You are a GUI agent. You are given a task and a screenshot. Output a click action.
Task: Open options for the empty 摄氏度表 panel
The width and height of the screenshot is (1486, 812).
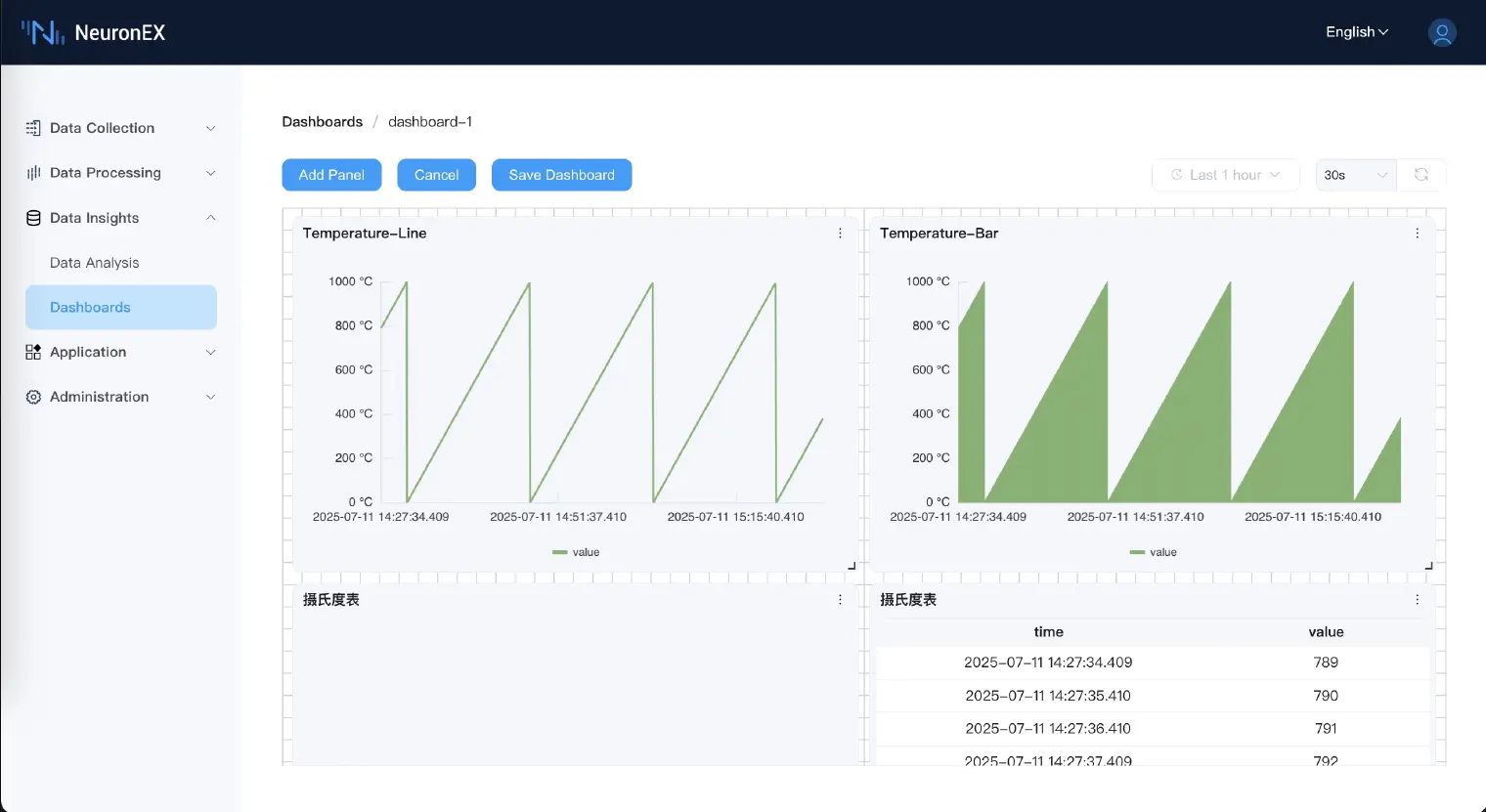[x=840, y=600]
